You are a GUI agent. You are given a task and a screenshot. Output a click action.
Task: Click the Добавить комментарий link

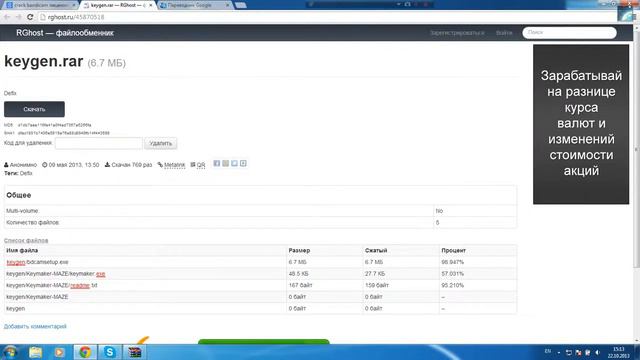pyautogui.click(x=35, y=326)
